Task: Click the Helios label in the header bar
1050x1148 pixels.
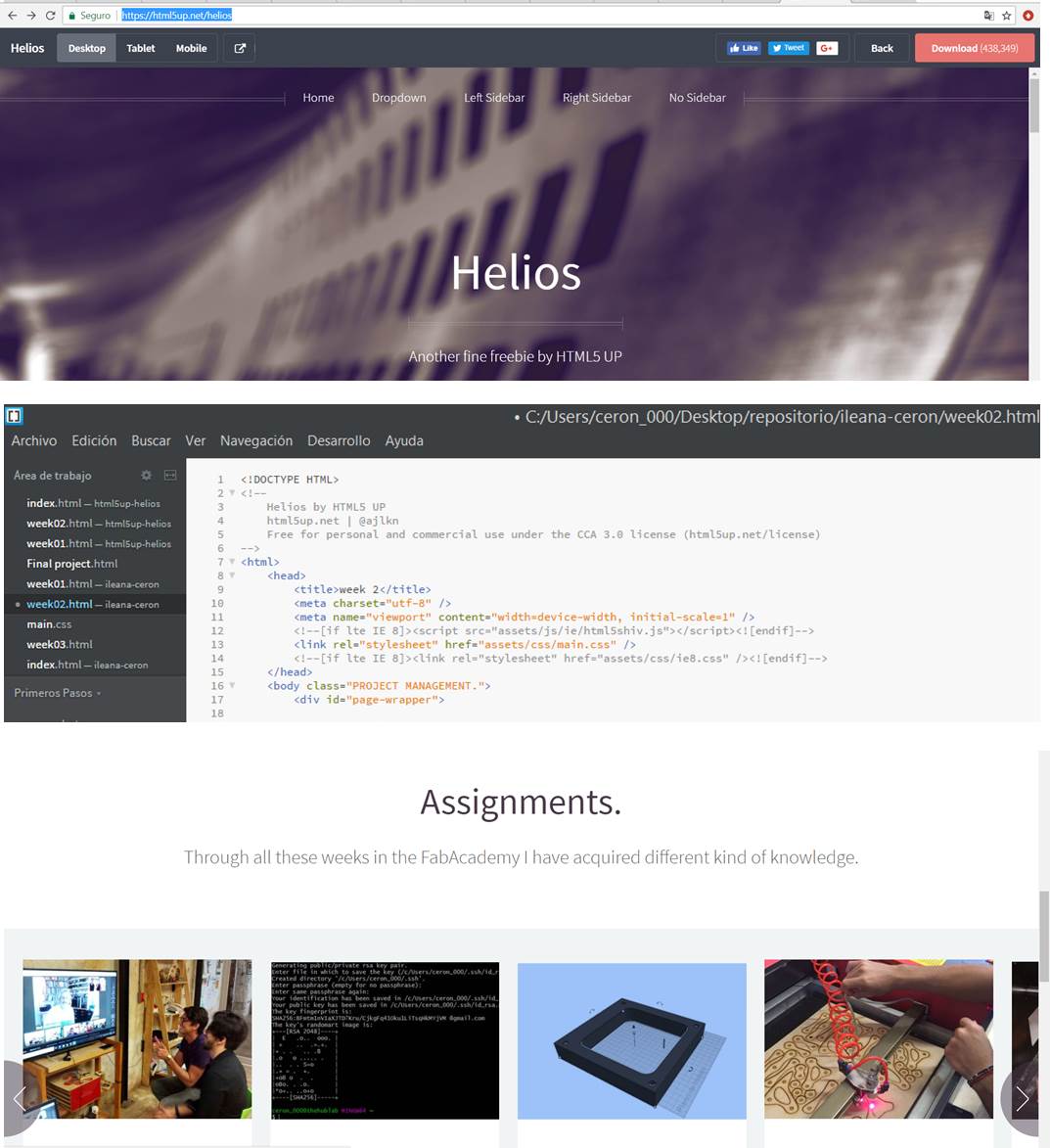Action: tap(27, 48)
